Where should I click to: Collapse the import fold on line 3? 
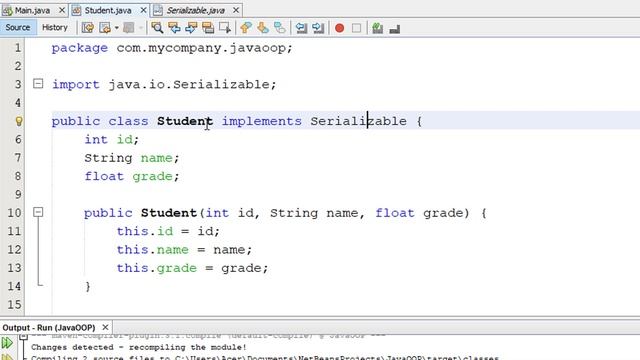coord(38,84)
